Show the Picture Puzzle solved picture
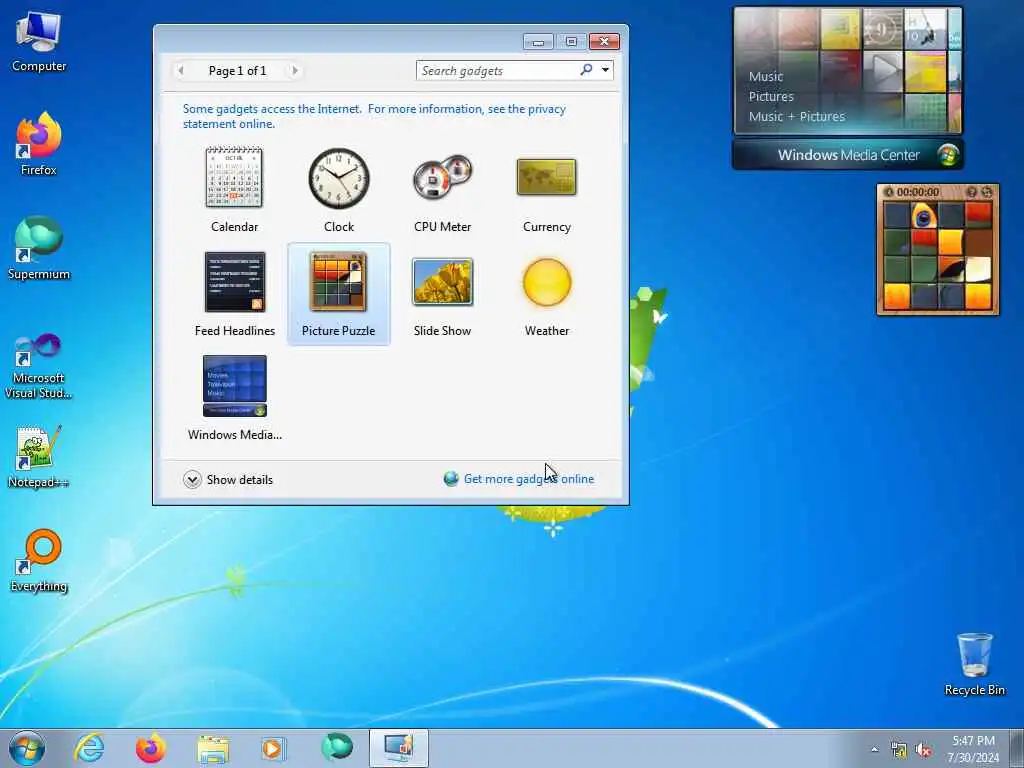Viewport: 1024px width, 768px height. [972, 192]
